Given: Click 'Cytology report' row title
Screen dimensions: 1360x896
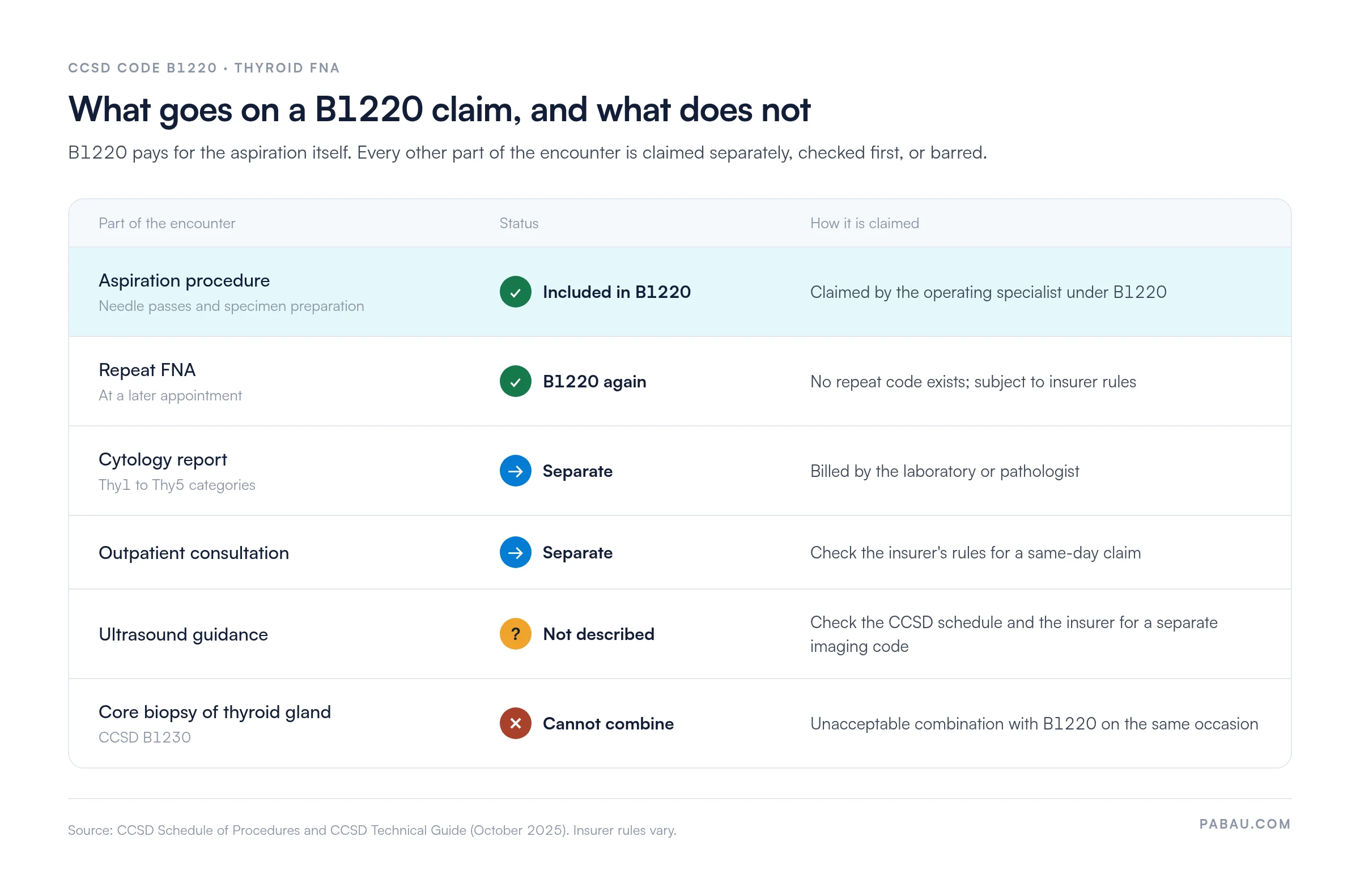Looking at the screenshot, I should pyautogui.click(x=163, y=459).
